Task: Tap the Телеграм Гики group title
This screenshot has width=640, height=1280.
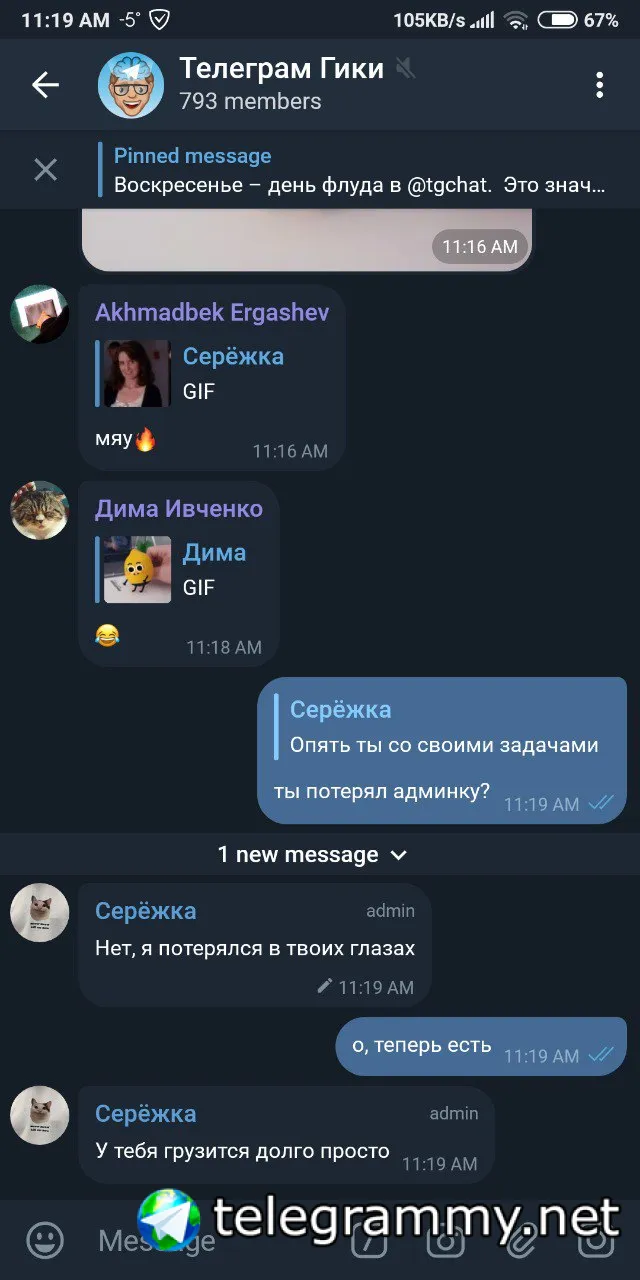Action: 281,68
